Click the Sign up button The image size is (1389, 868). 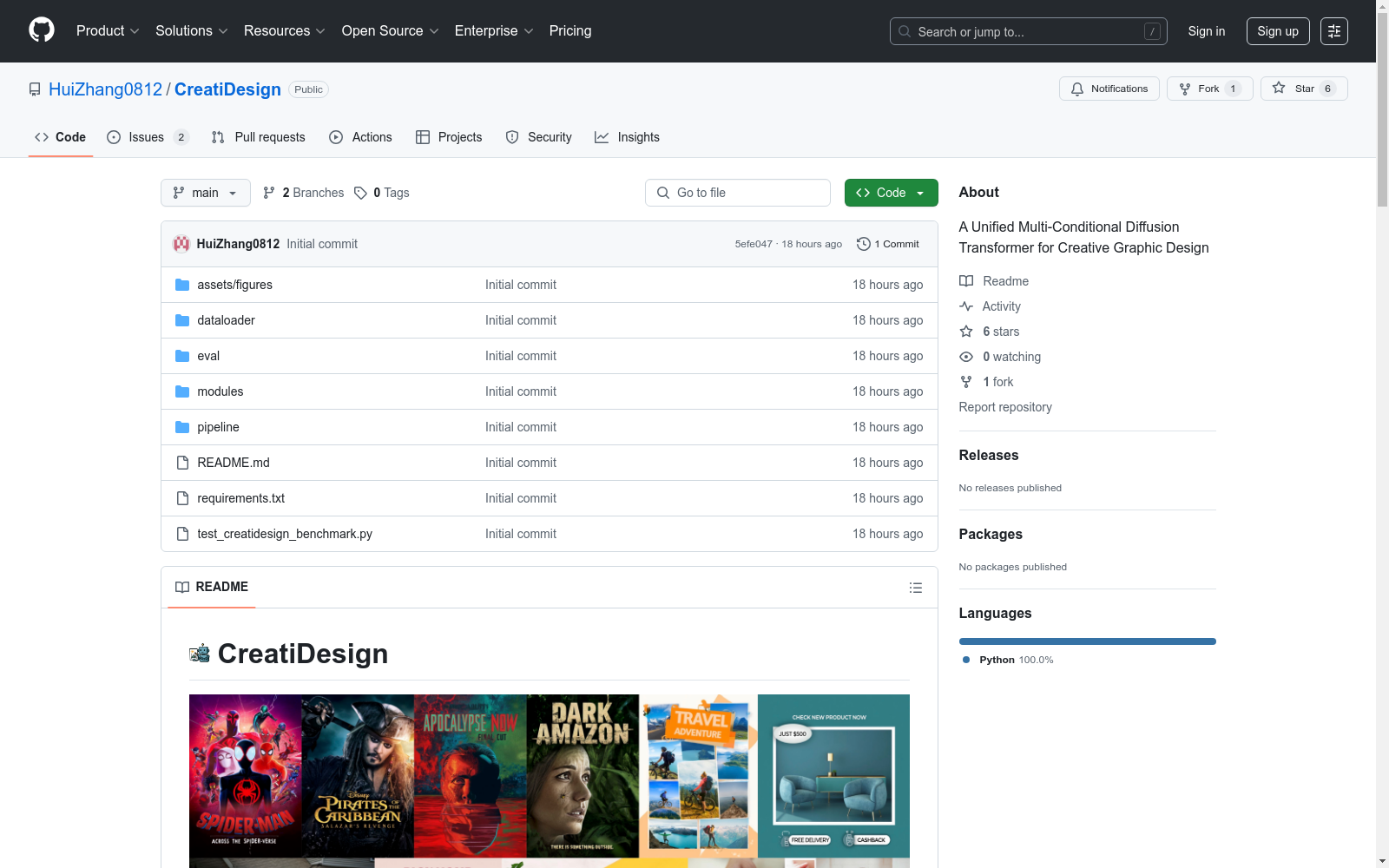1278,31
